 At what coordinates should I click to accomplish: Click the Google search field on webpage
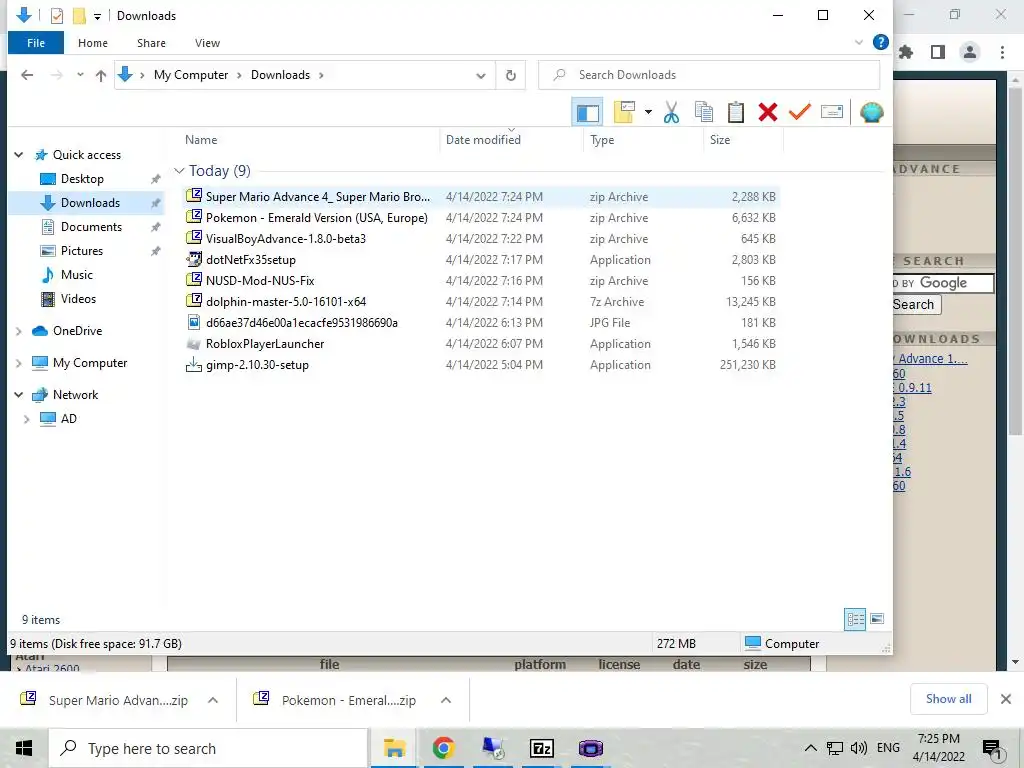pyautogui.click(x=943, y=283)
